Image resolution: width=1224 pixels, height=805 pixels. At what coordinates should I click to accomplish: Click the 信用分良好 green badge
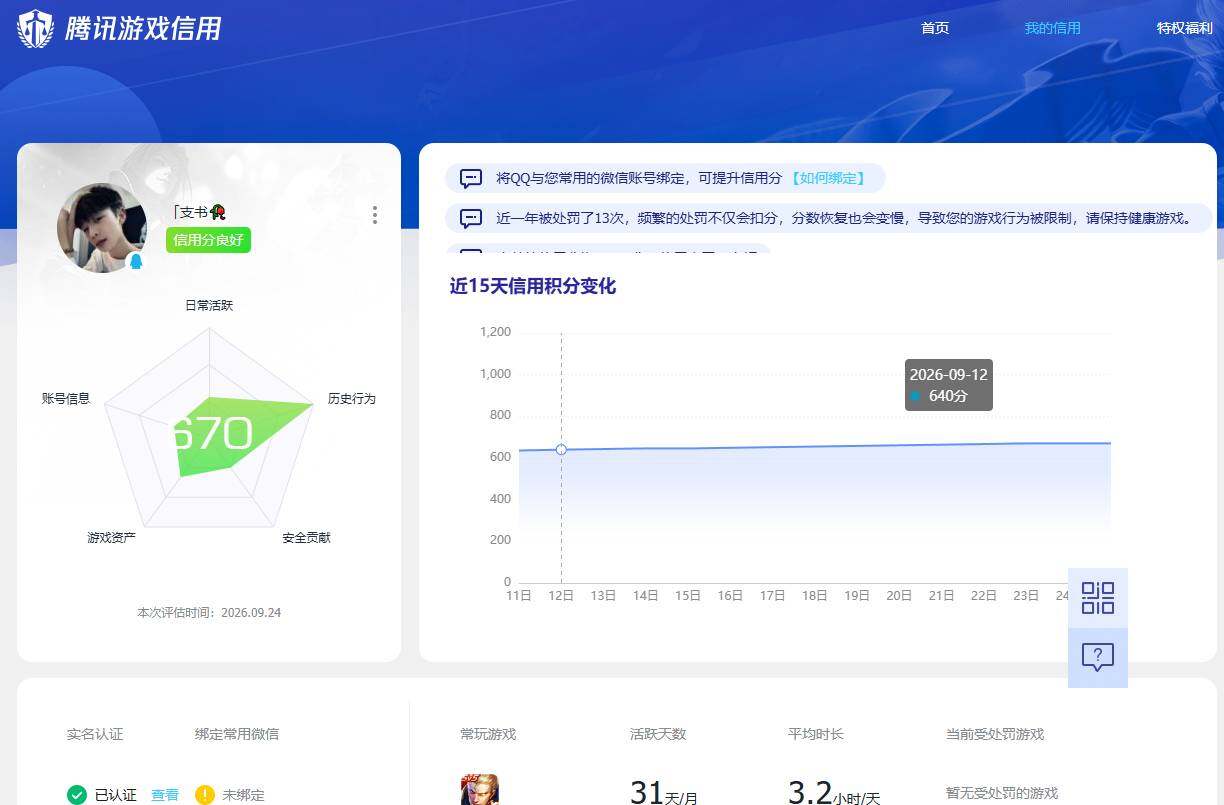tap(208, 240)
